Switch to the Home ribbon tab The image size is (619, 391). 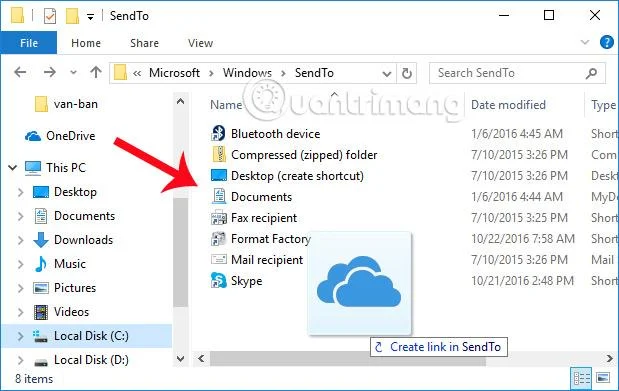click(x=86, y=43)
